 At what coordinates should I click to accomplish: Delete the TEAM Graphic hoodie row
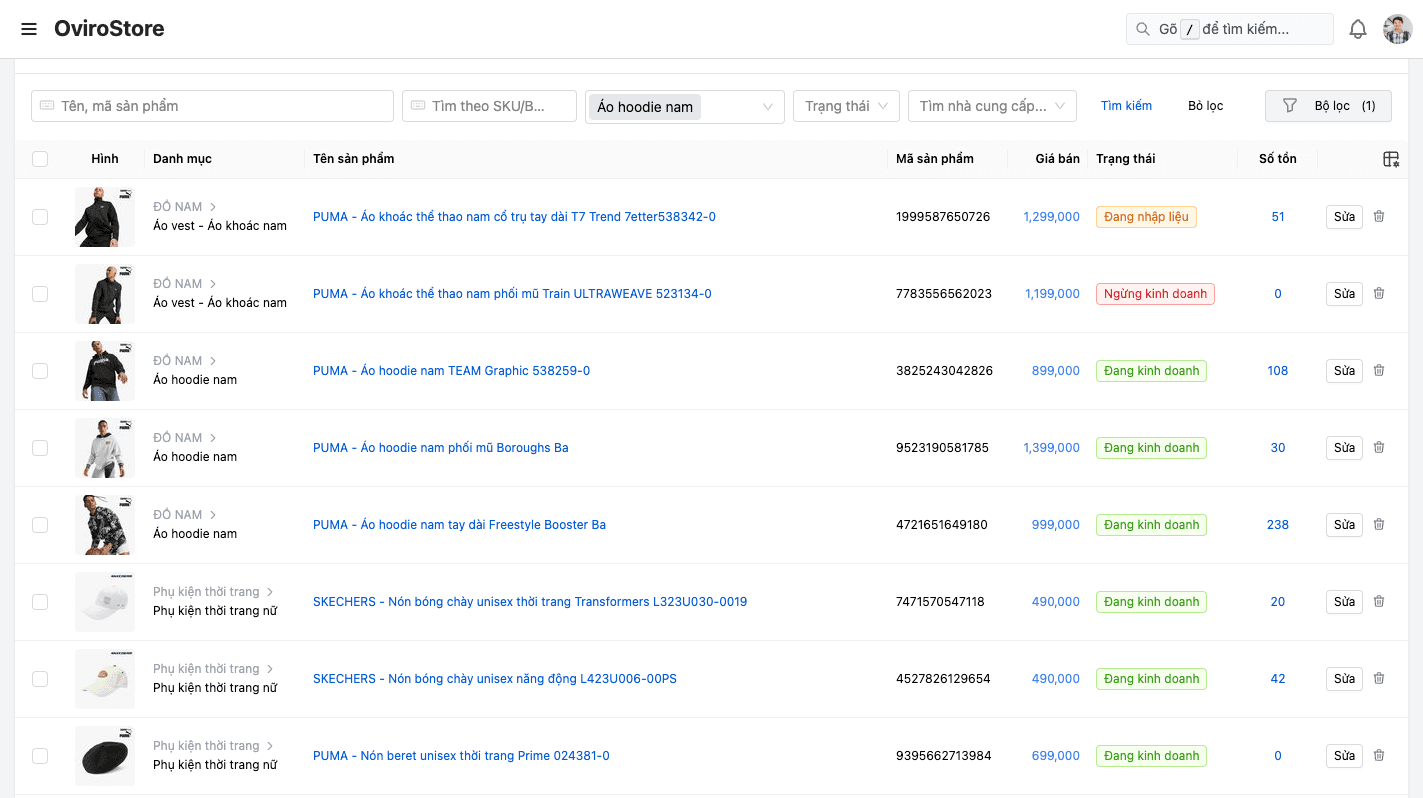pyautogui.click(x=1379, y=371)
